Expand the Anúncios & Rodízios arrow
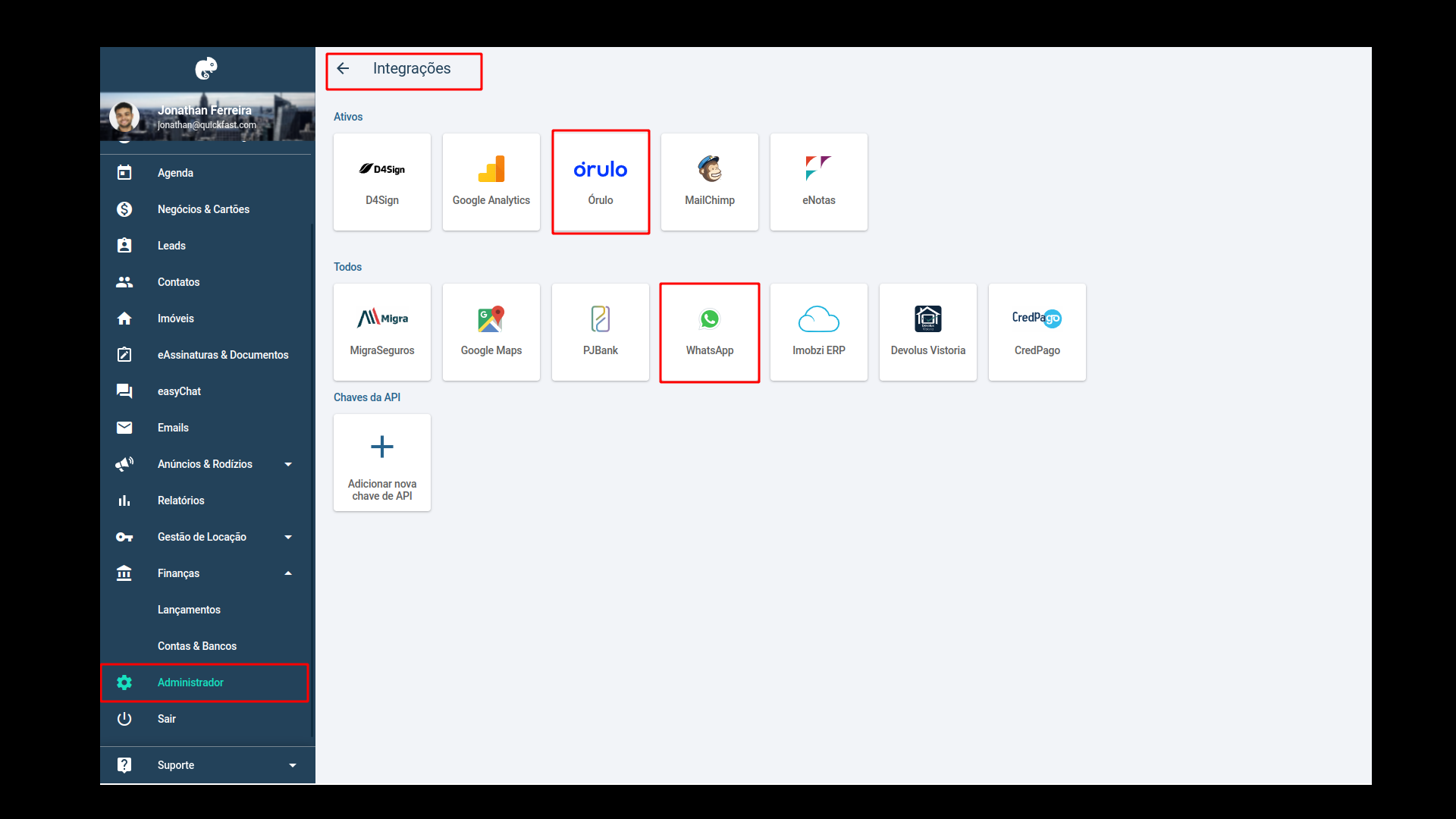Image resolution: width=1456 pixels, height=819 pixels. (x=288, y=464)
